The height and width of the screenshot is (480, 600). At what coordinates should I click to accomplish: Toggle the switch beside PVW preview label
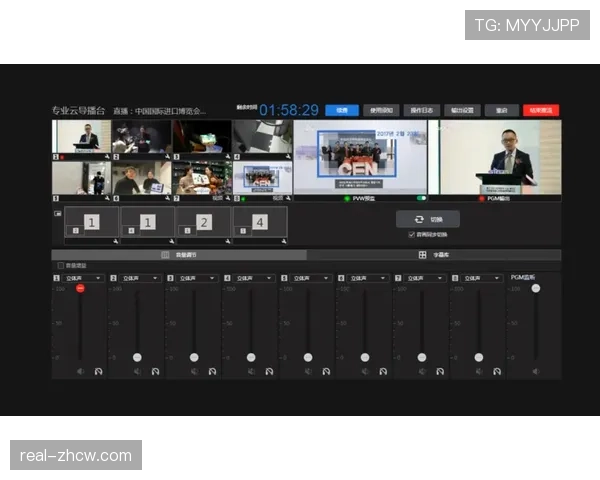coord(422,198)
